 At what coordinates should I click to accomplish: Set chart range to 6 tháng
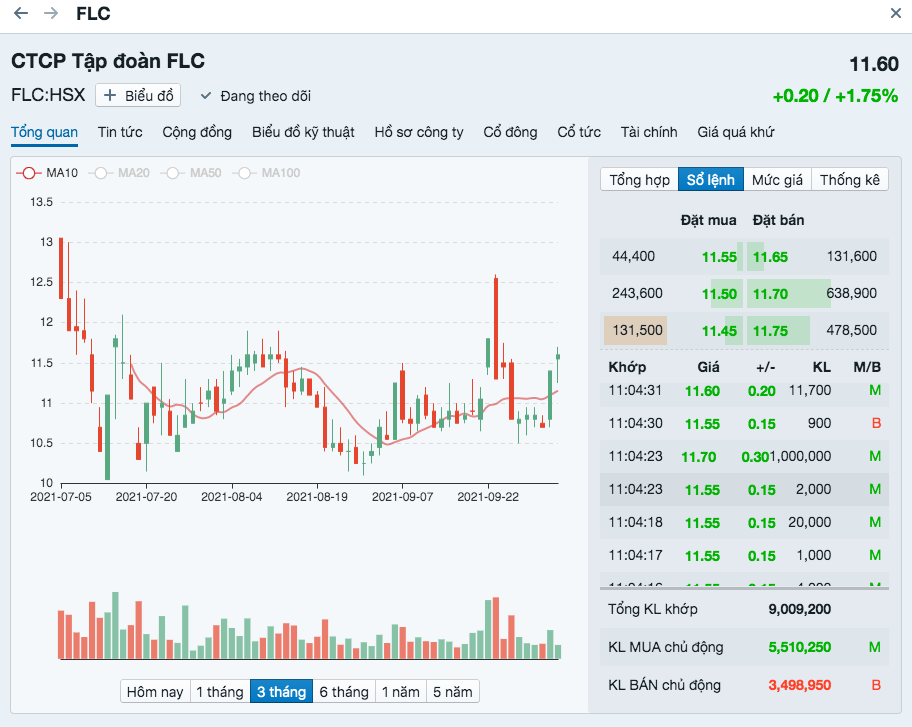pyautogui.click(x=344, y=692)
